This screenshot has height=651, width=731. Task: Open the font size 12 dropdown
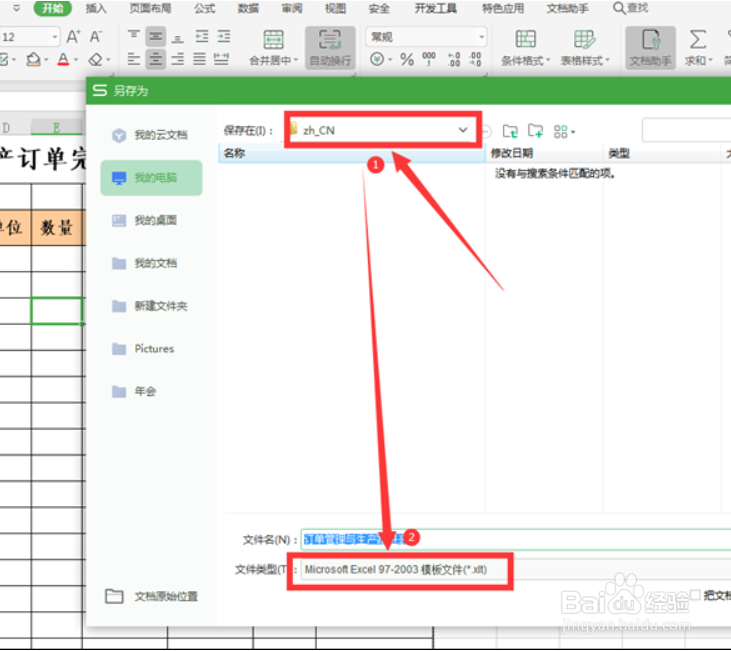point(55,36)
